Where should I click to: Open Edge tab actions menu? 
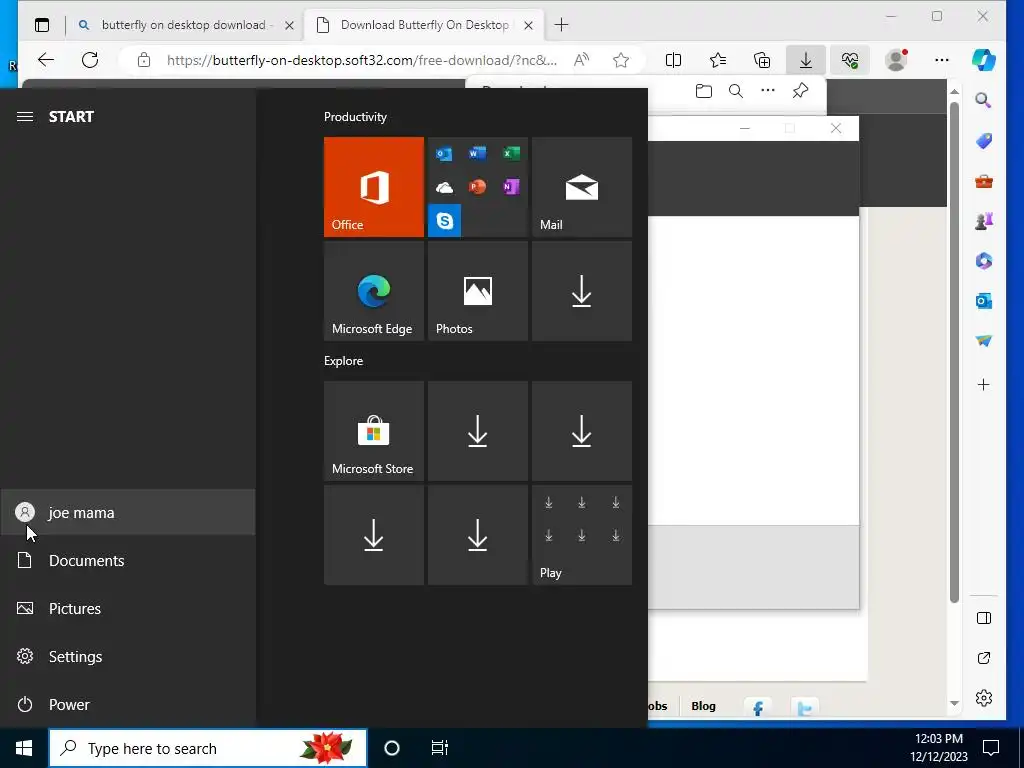(x=42, y=25)
